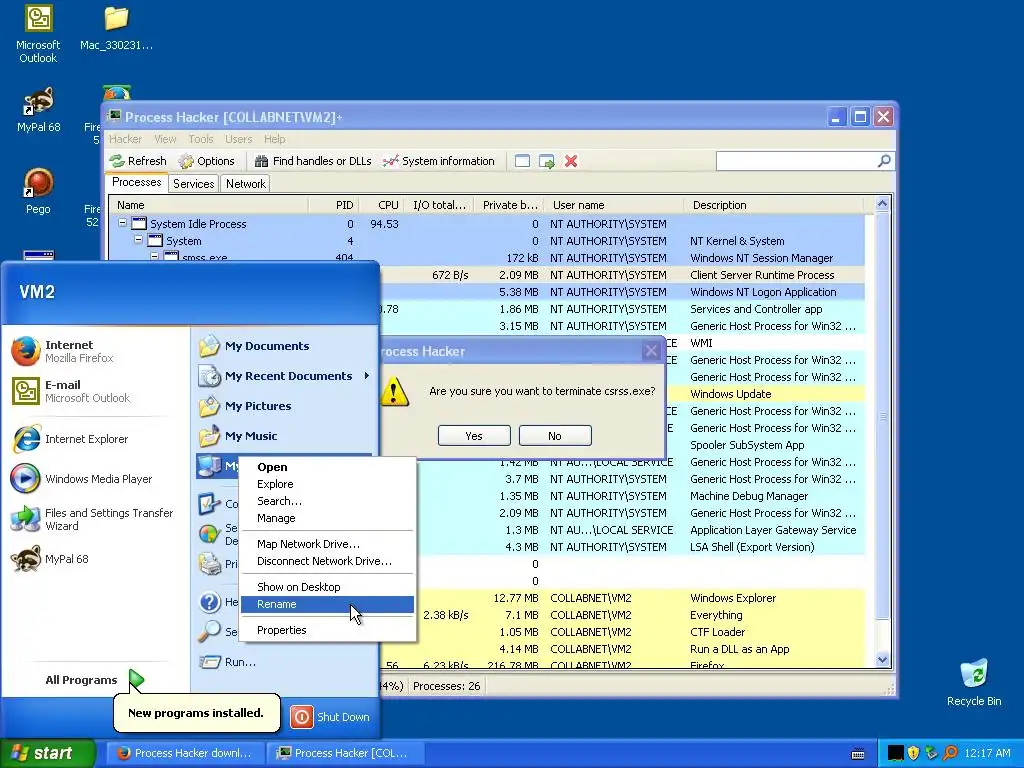Click the Shut Down button
Viewport: 1024px width, 768px height.
(x=331, y=716)
